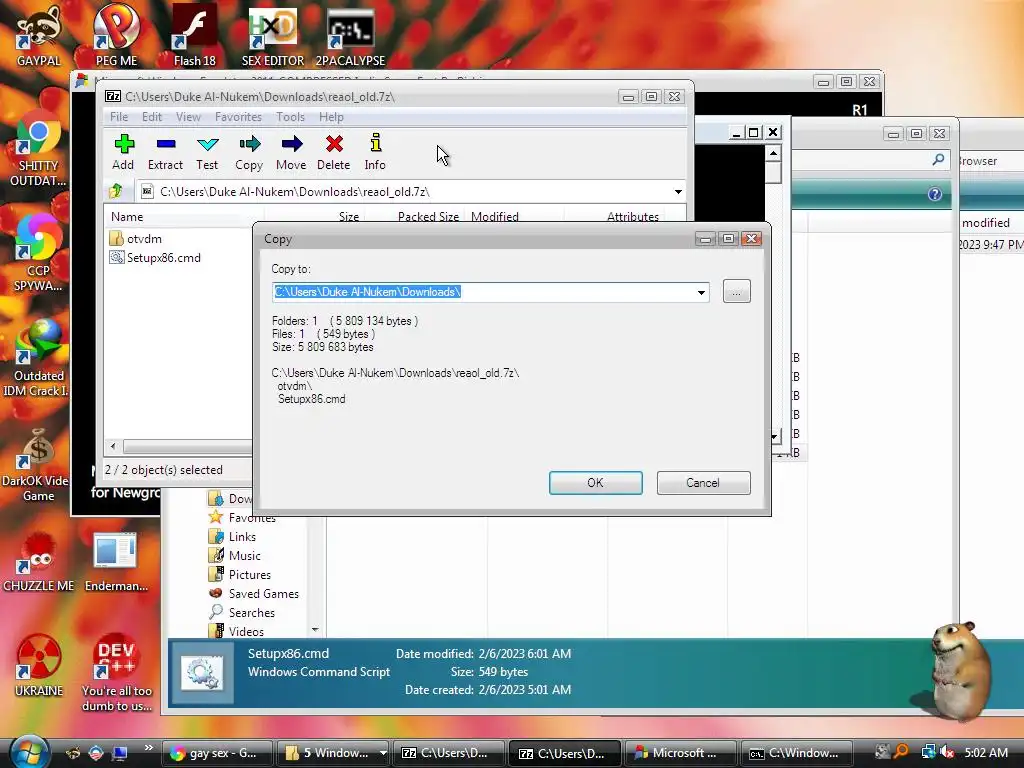Screen dimensions: 1024x768
Task: Open the Edit menu in 7-Zip
Action: click(152, 117)
